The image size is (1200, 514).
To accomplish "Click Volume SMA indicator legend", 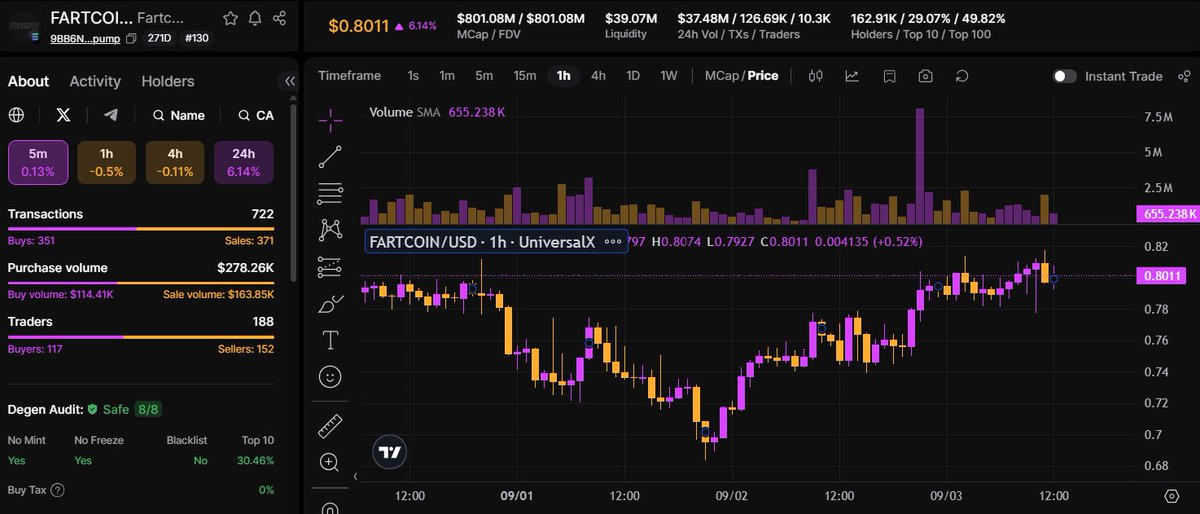I will [437, 113].
